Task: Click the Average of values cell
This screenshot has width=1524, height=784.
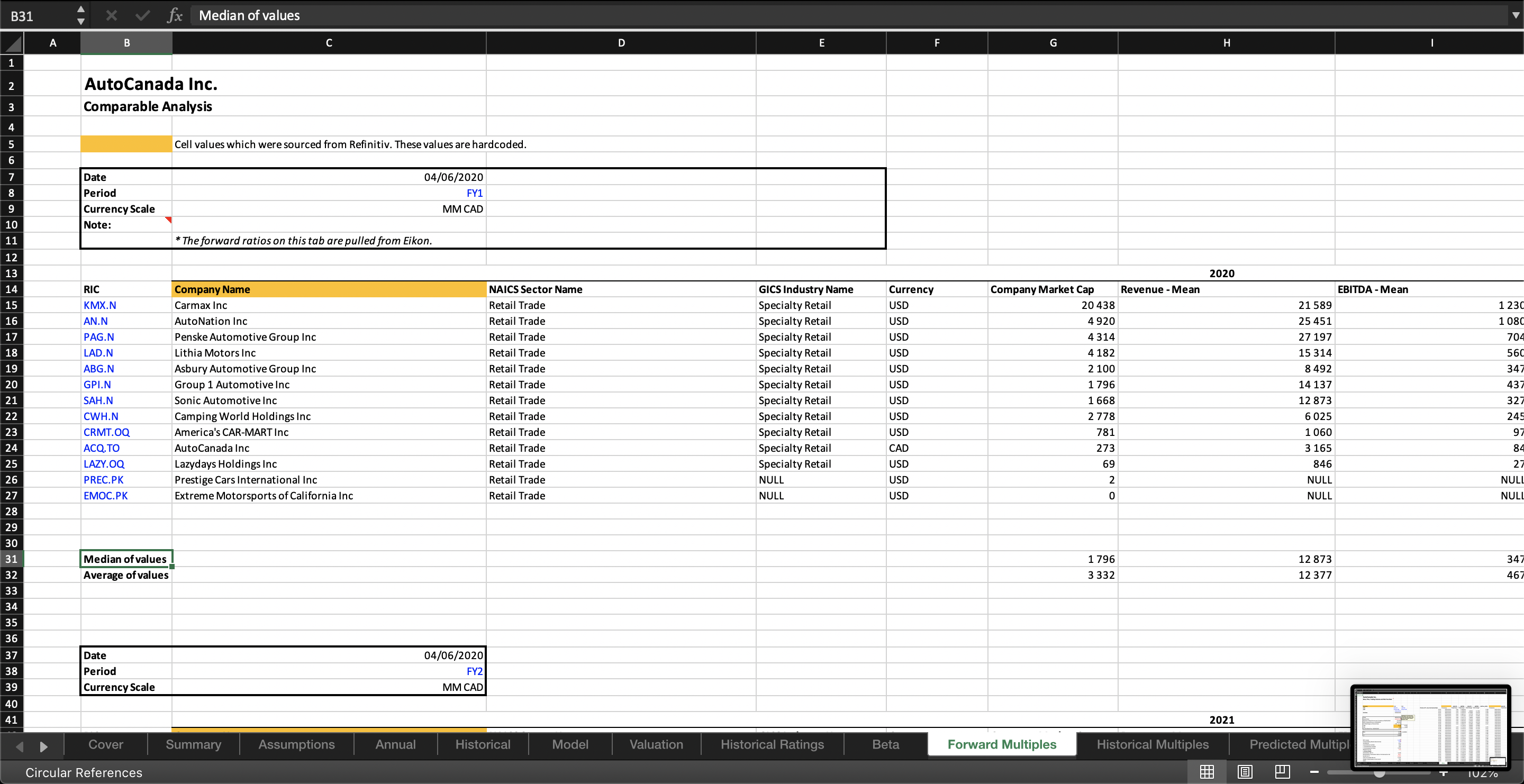Action: coord(126,575)
